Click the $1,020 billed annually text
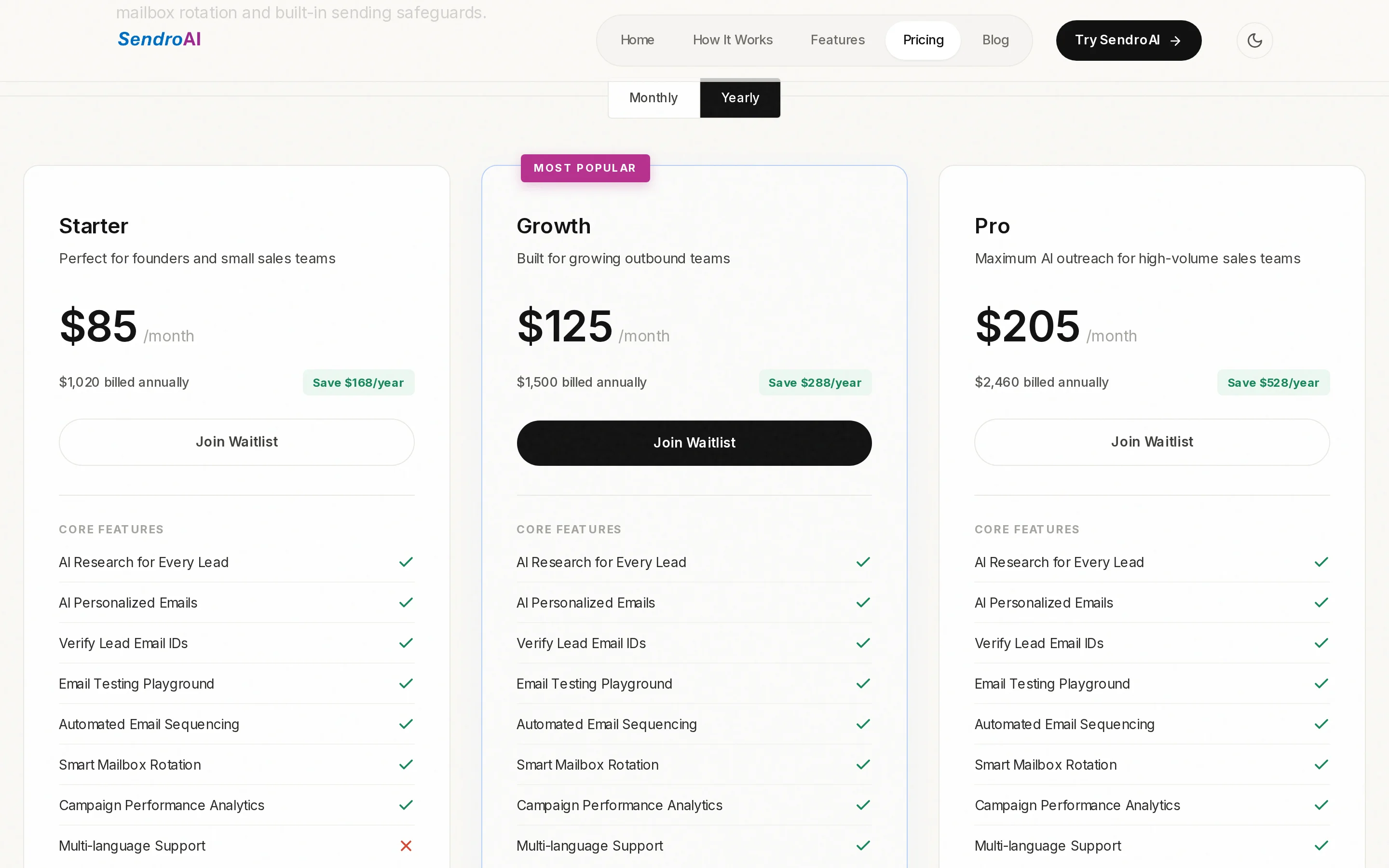Viewport: 1389px width, 868px height. coord(124,382)
